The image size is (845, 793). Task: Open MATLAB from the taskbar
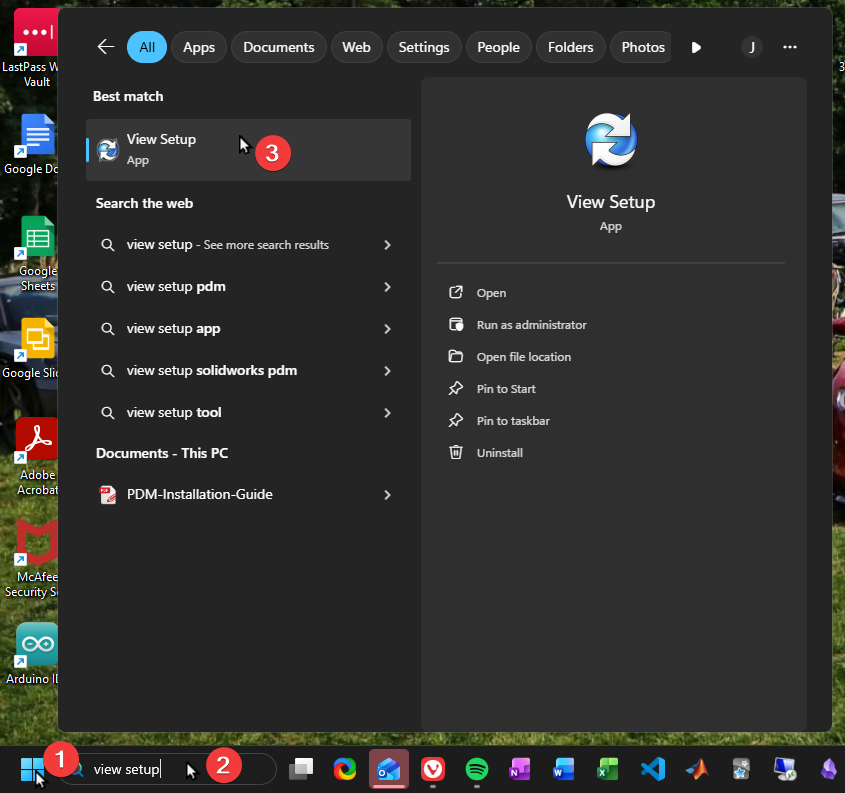pos(697,769)
